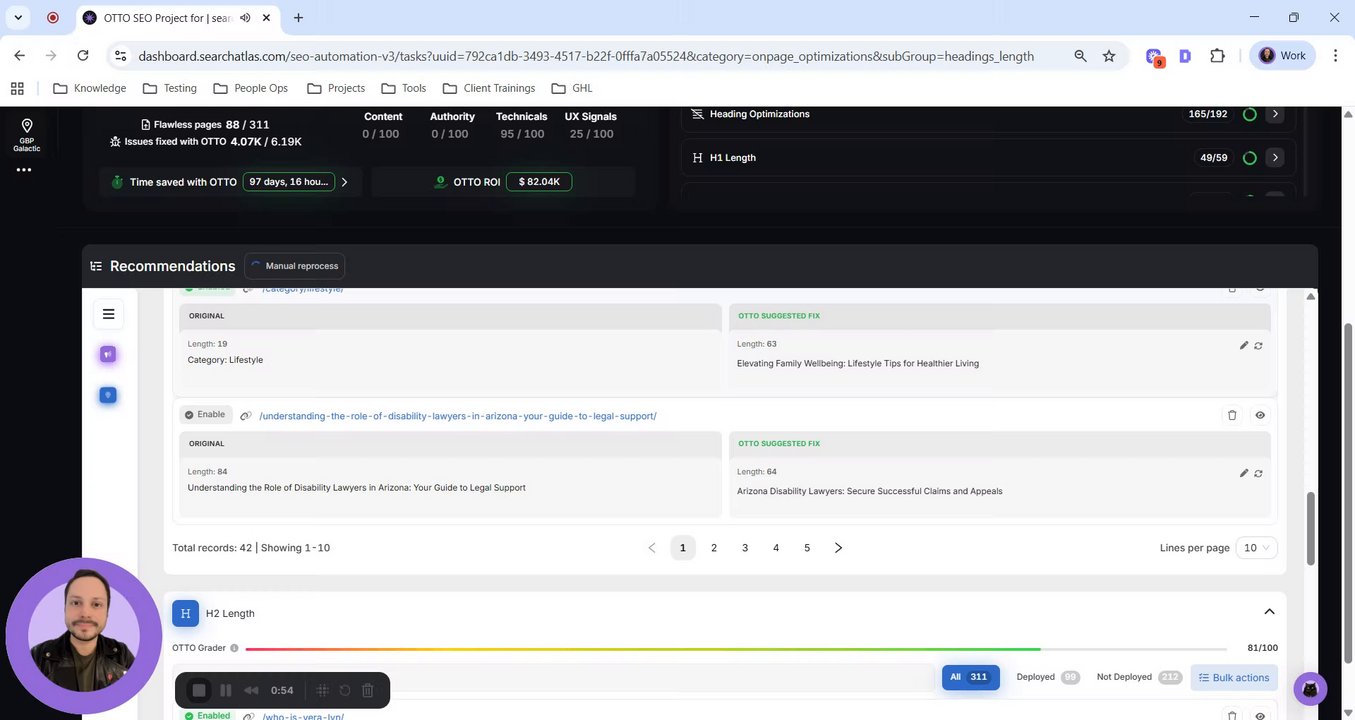Edit the Elevating Family Wellbeing suggested fix
This screenshot has width=1355, height=720.
pos(1244,345)
